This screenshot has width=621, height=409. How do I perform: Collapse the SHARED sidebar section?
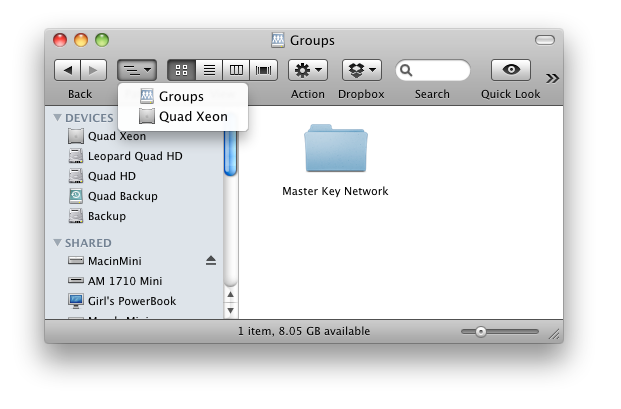click(x=58, y=243)
